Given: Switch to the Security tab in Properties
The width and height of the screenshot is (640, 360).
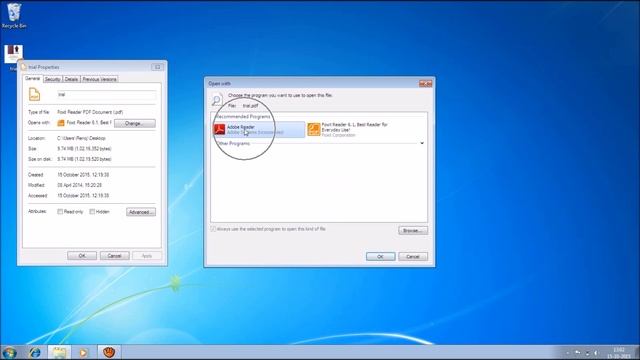Looking at the screenshot, I should tap(53, 79).
